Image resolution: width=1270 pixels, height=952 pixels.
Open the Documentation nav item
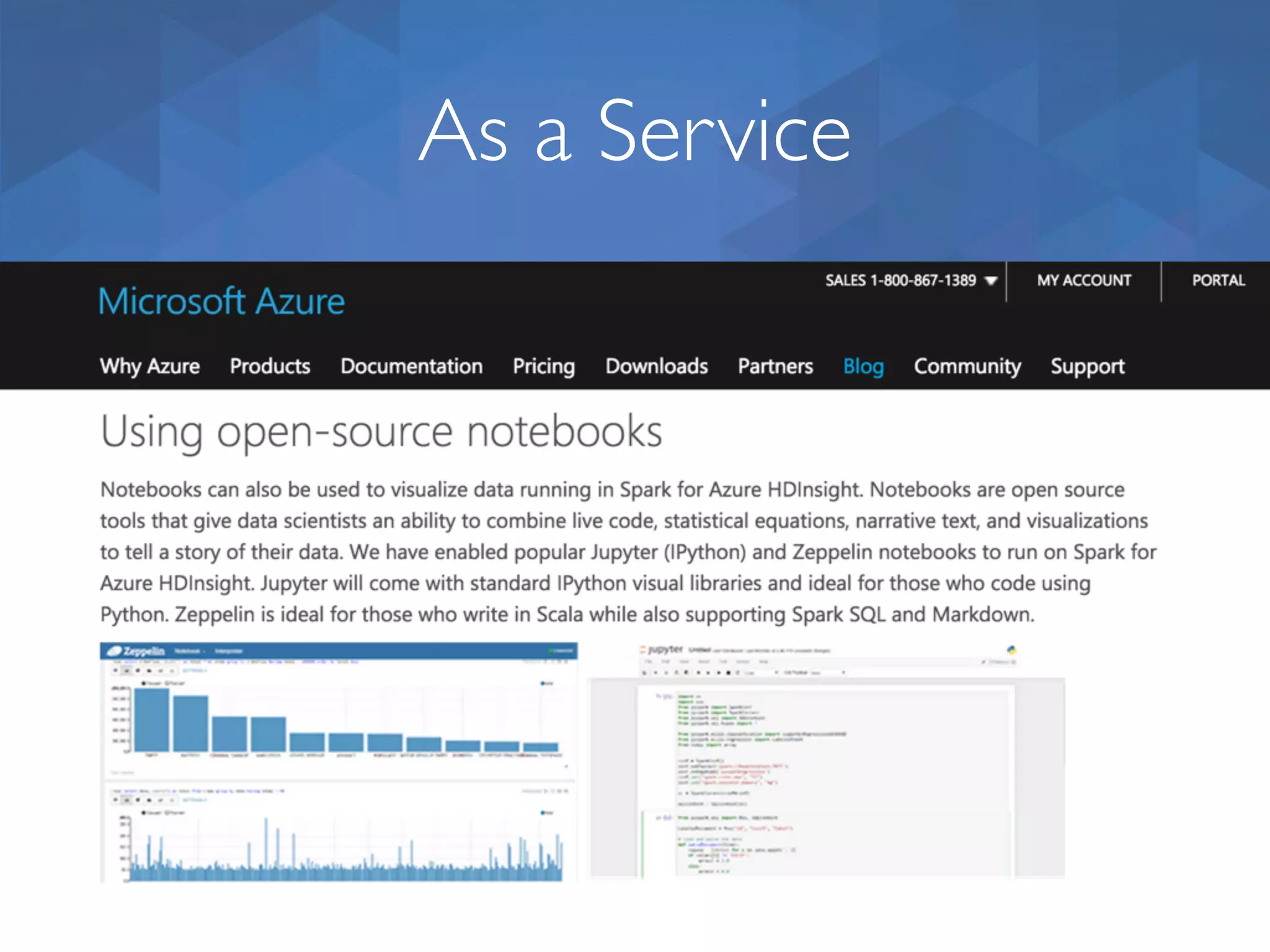point(411,366)
